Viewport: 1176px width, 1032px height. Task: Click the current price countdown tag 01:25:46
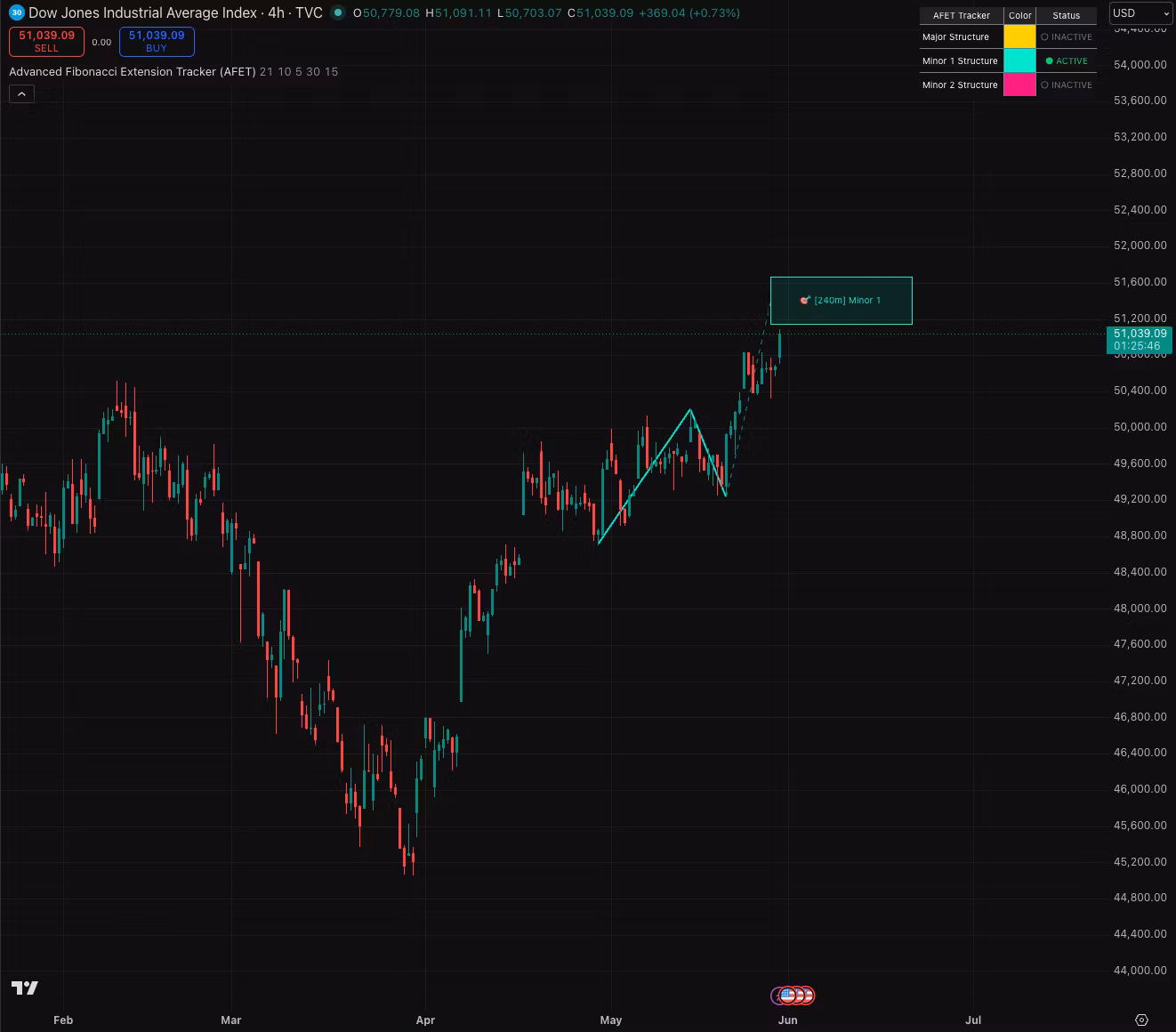(x=1137, y=346)
